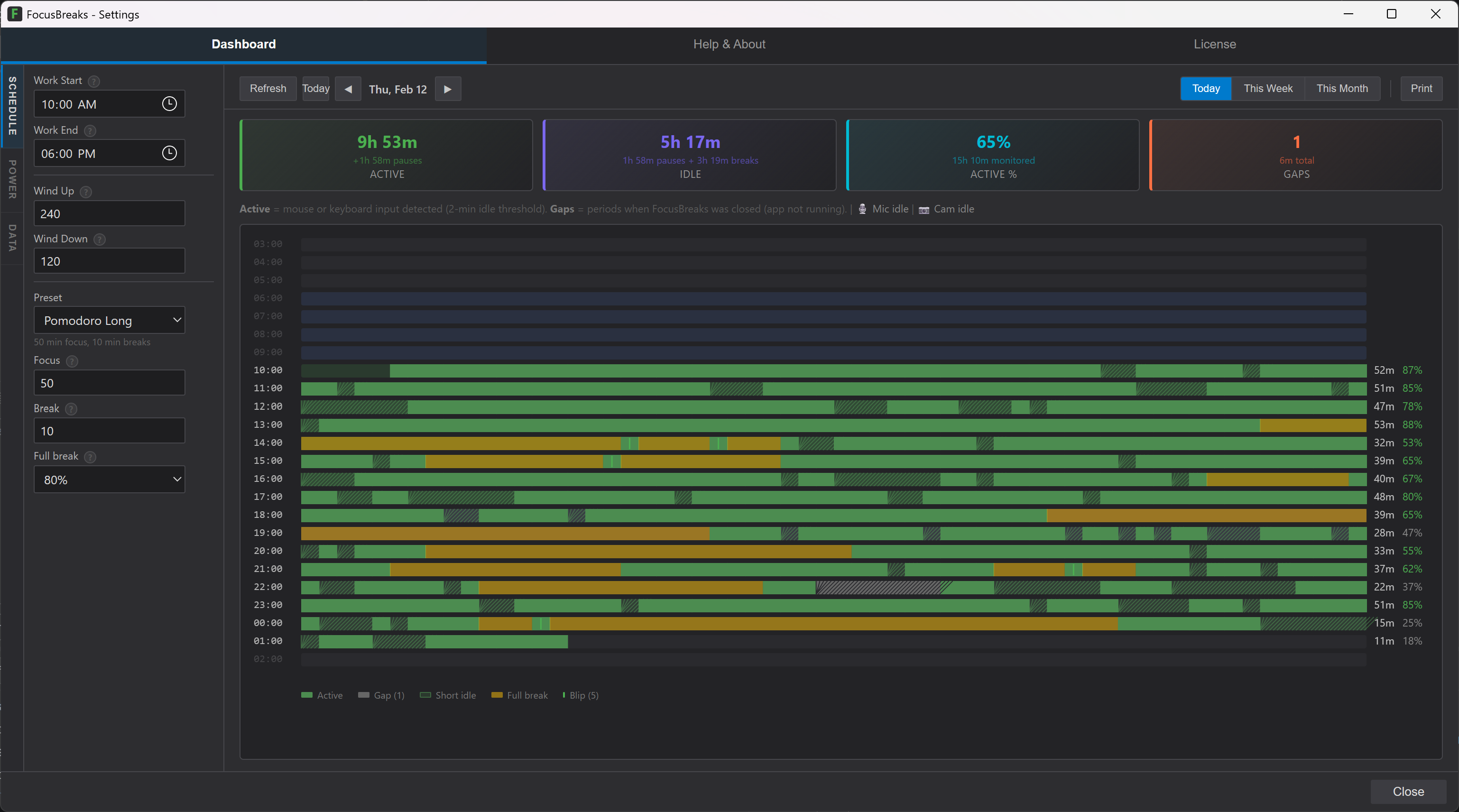The width and height of the screenshot is (1459, 812).
Task: Click the Print button
Action: 1422,88
